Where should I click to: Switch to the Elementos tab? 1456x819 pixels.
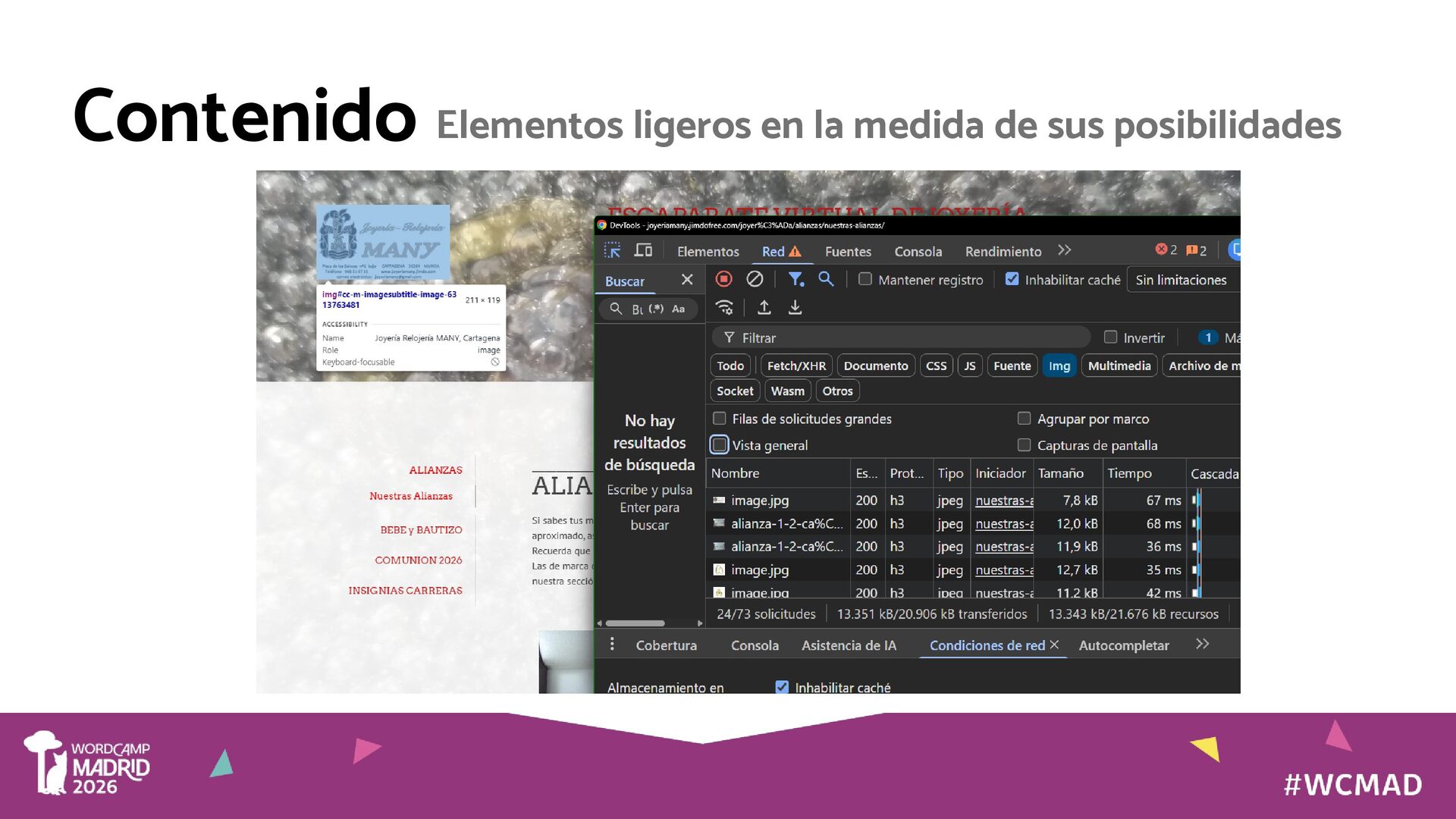708,252
